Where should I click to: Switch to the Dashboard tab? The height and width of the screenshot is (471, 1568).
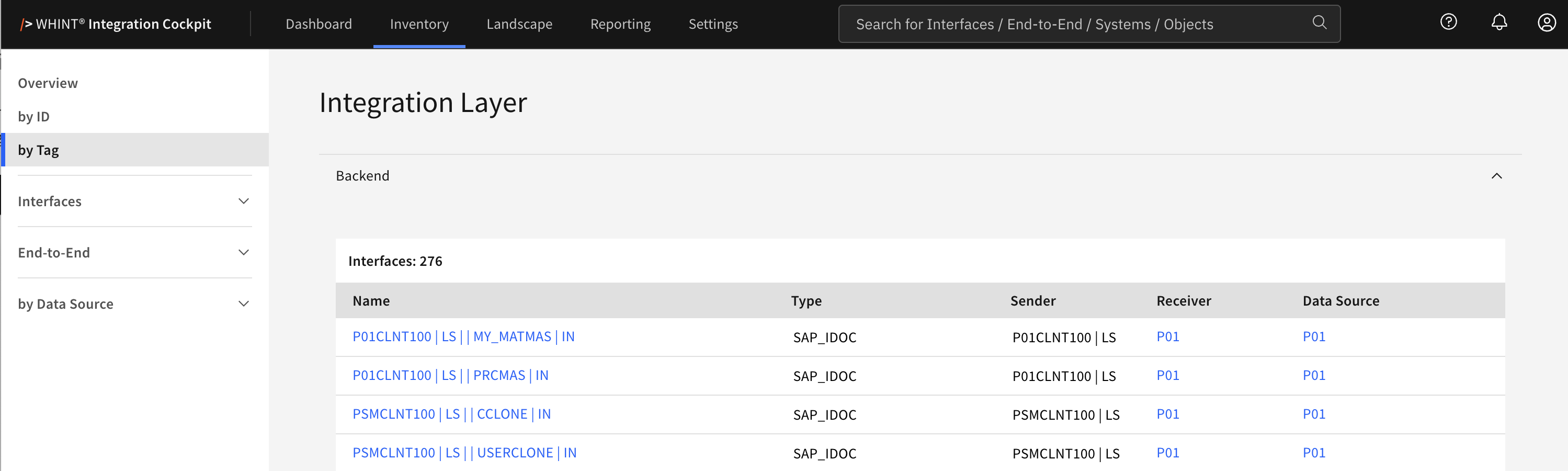[x=319, y=25]
